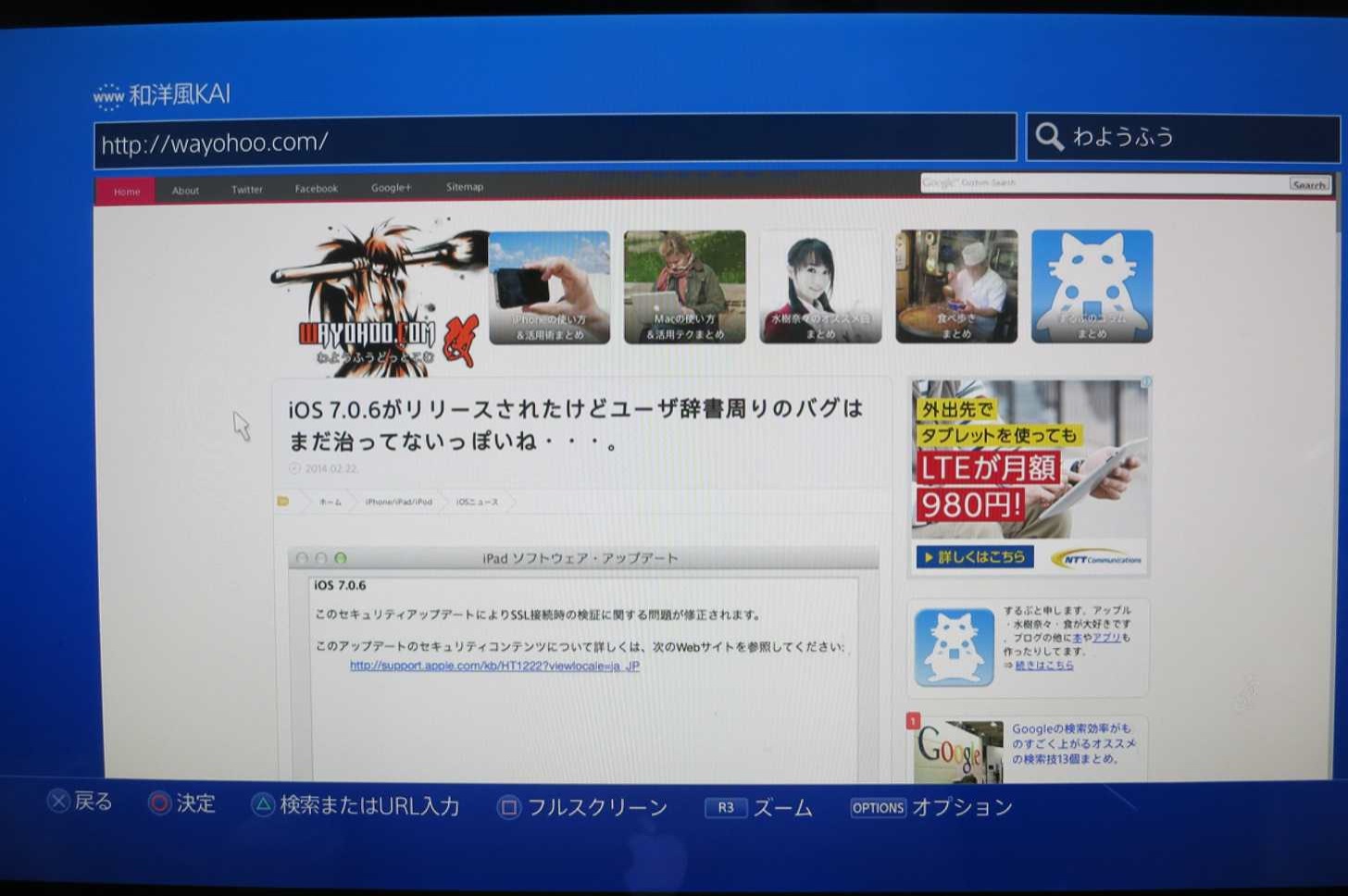Click the iOS 7.0.6 bold heading in dialog
The image size is (1348, 896).
[x=340, y=585]
